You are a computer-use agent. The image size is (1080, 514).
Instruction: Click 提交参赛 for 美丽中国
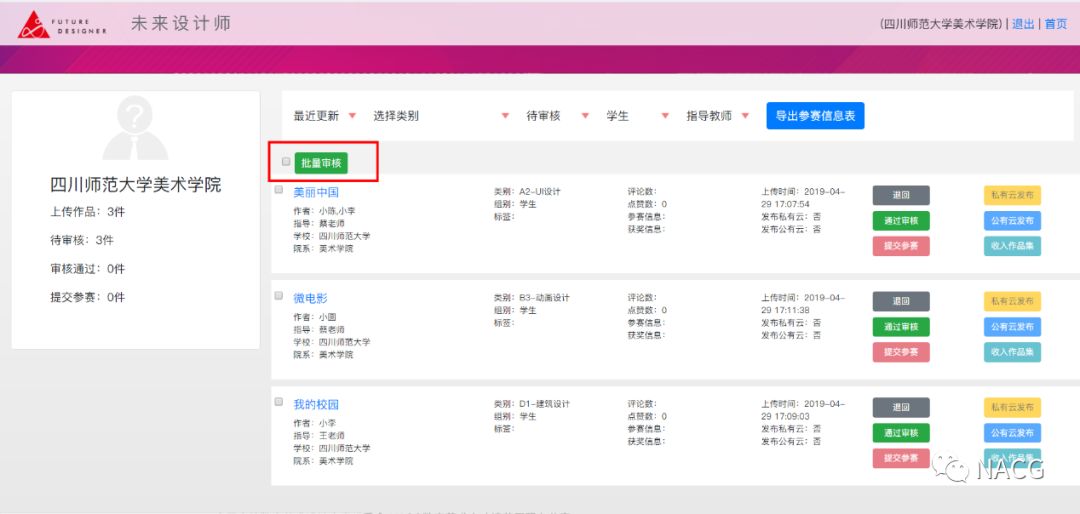point(901,247)
